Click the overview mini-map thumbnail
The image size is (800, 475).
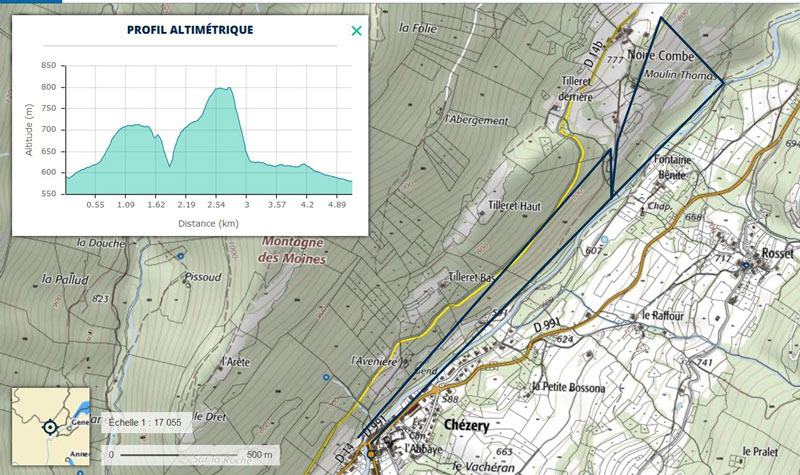pos(50,428)
